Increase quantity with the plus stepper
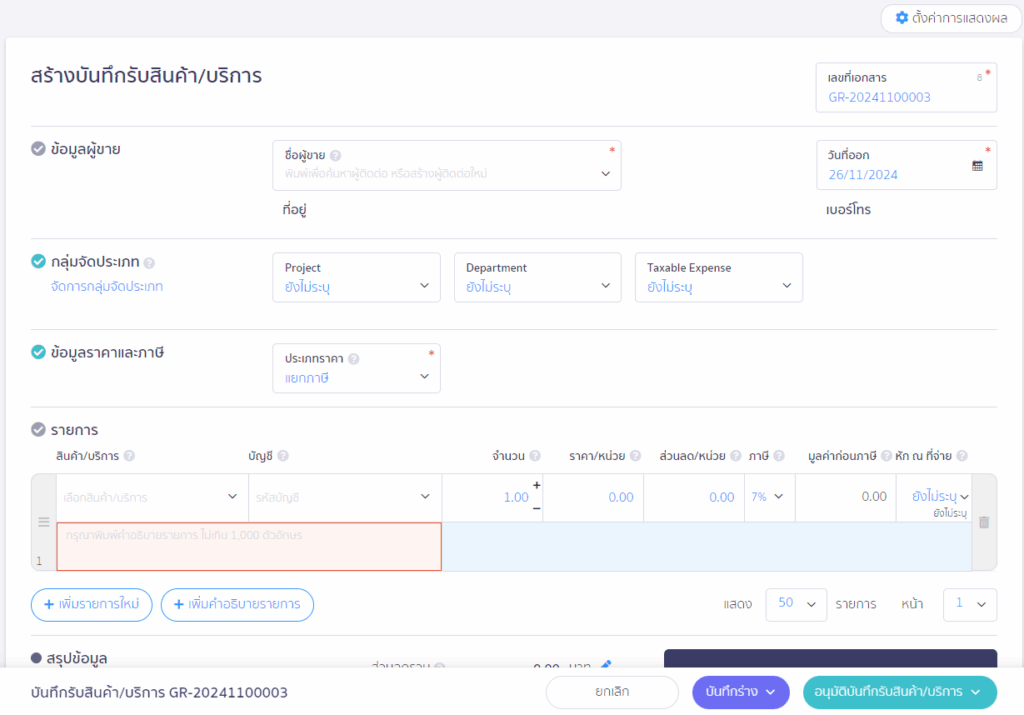The width and height of the screenshot is (1024, 715). (536, 486)
